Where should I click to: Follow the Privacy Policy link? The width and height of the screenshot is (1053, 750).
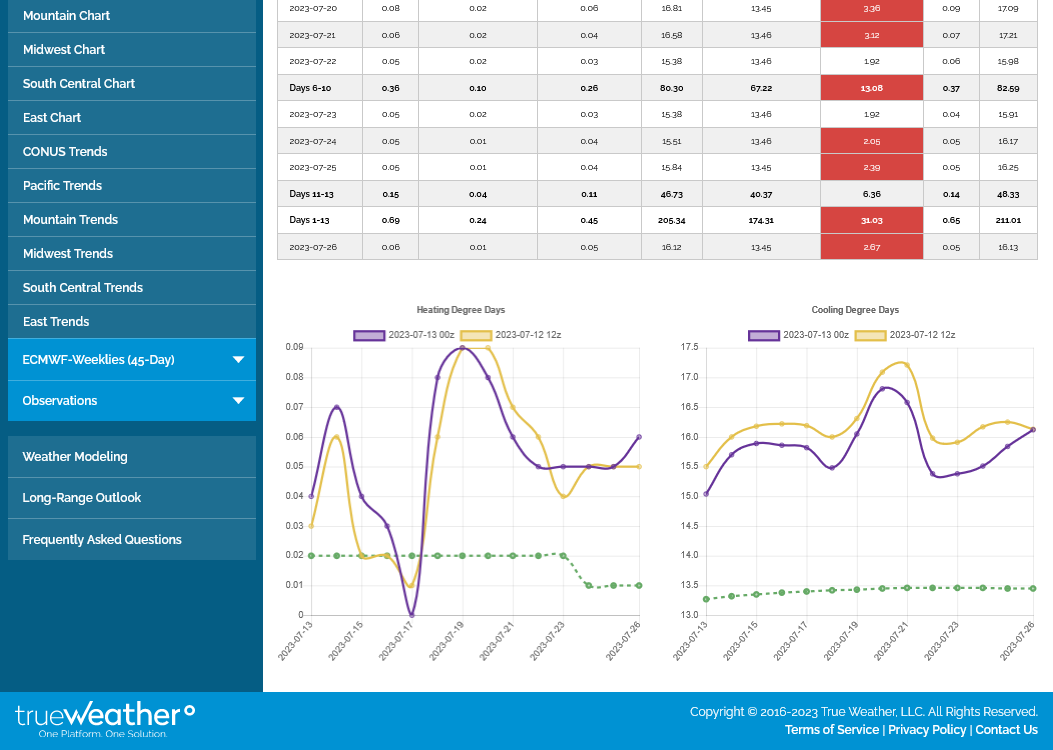926,730
